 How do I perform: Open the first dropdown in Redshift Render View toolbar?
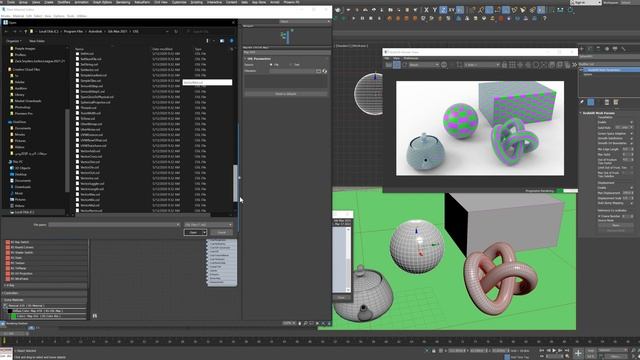click(424, 65)
